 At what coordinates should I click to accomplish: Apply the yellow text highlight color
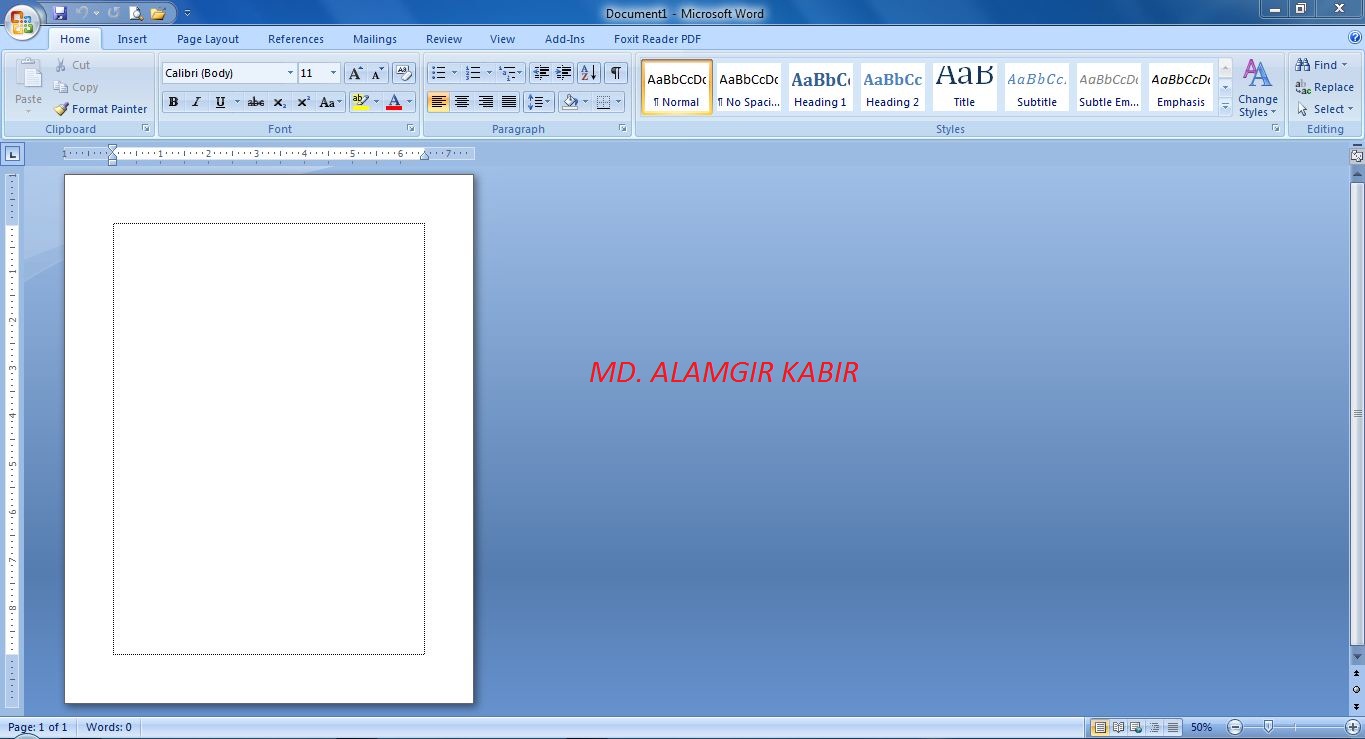360,102
